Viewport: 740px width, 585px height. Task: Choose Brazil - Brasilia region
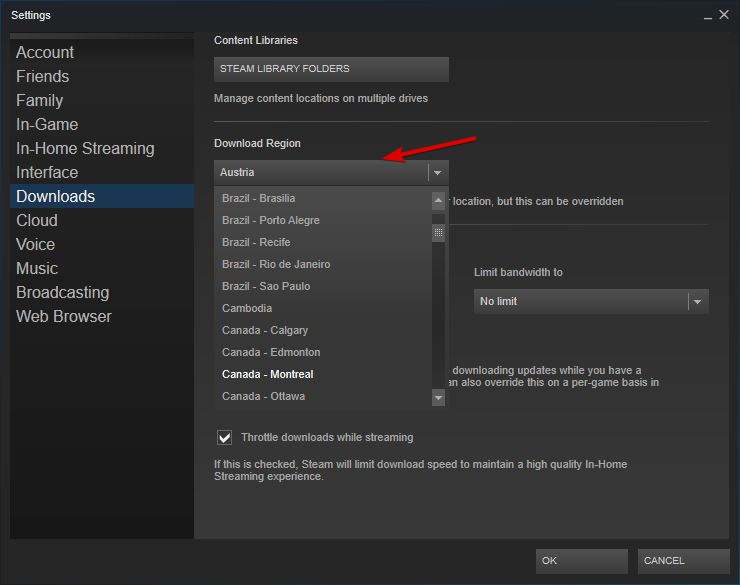point(323,198)
